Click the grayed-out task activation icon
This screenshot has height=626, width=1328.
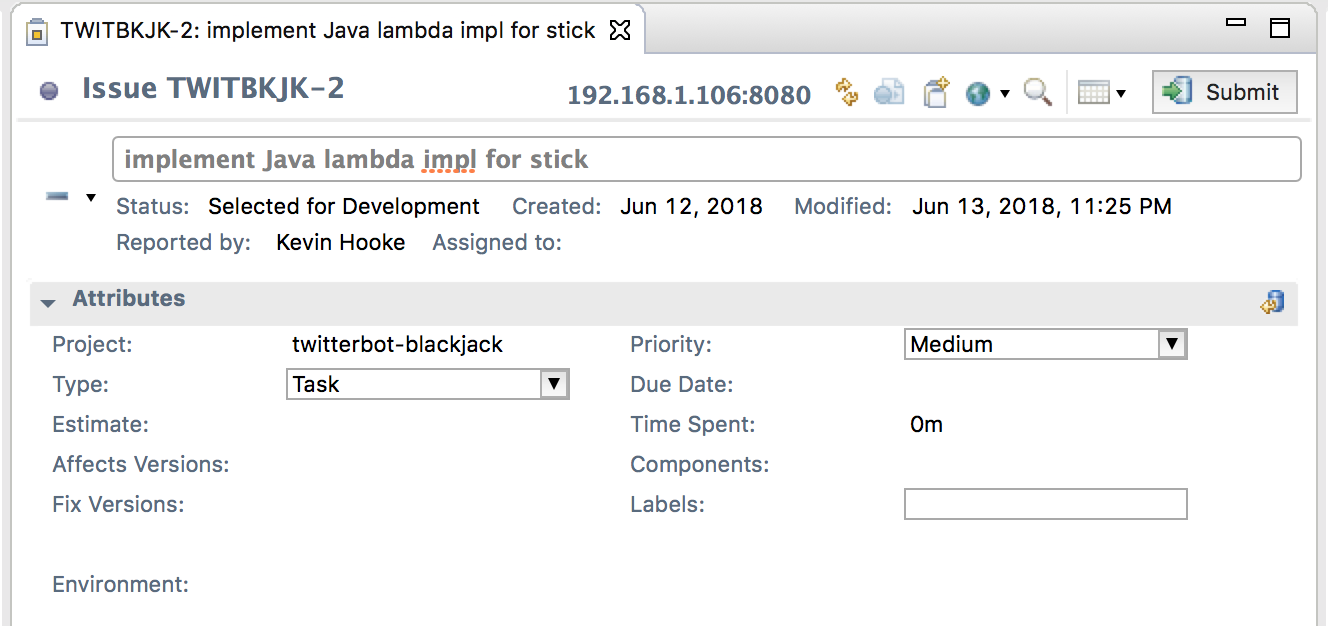tap(889, 93)
